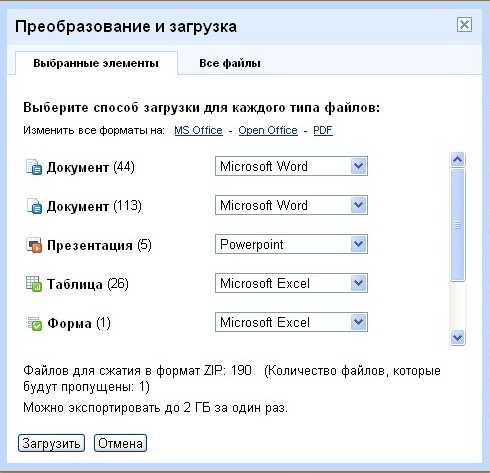Open format dropdown for Документ (44)
This screenshot has height=473, width=490.
tap(291, 166)
